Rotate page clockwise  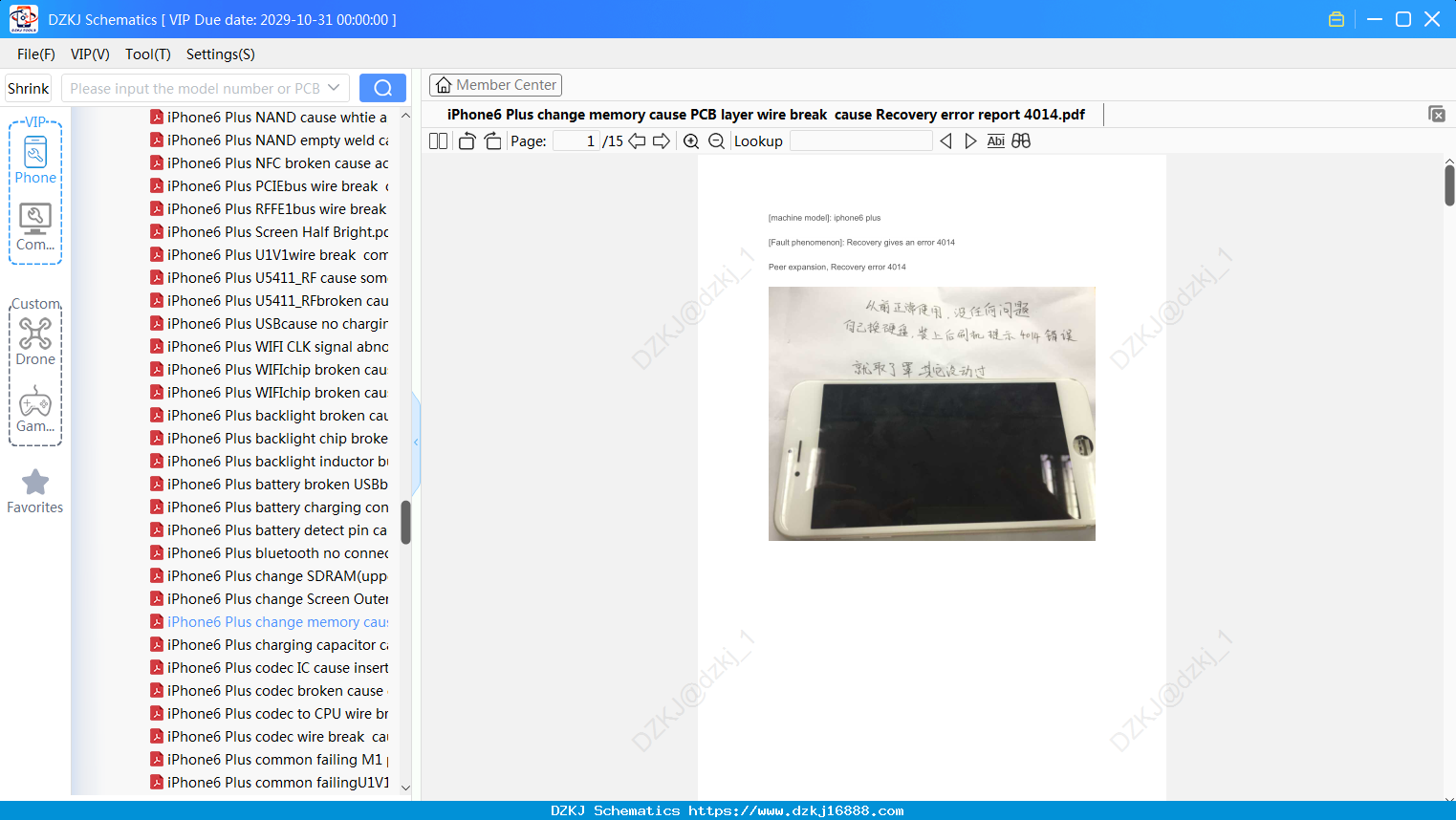[492, 141]
